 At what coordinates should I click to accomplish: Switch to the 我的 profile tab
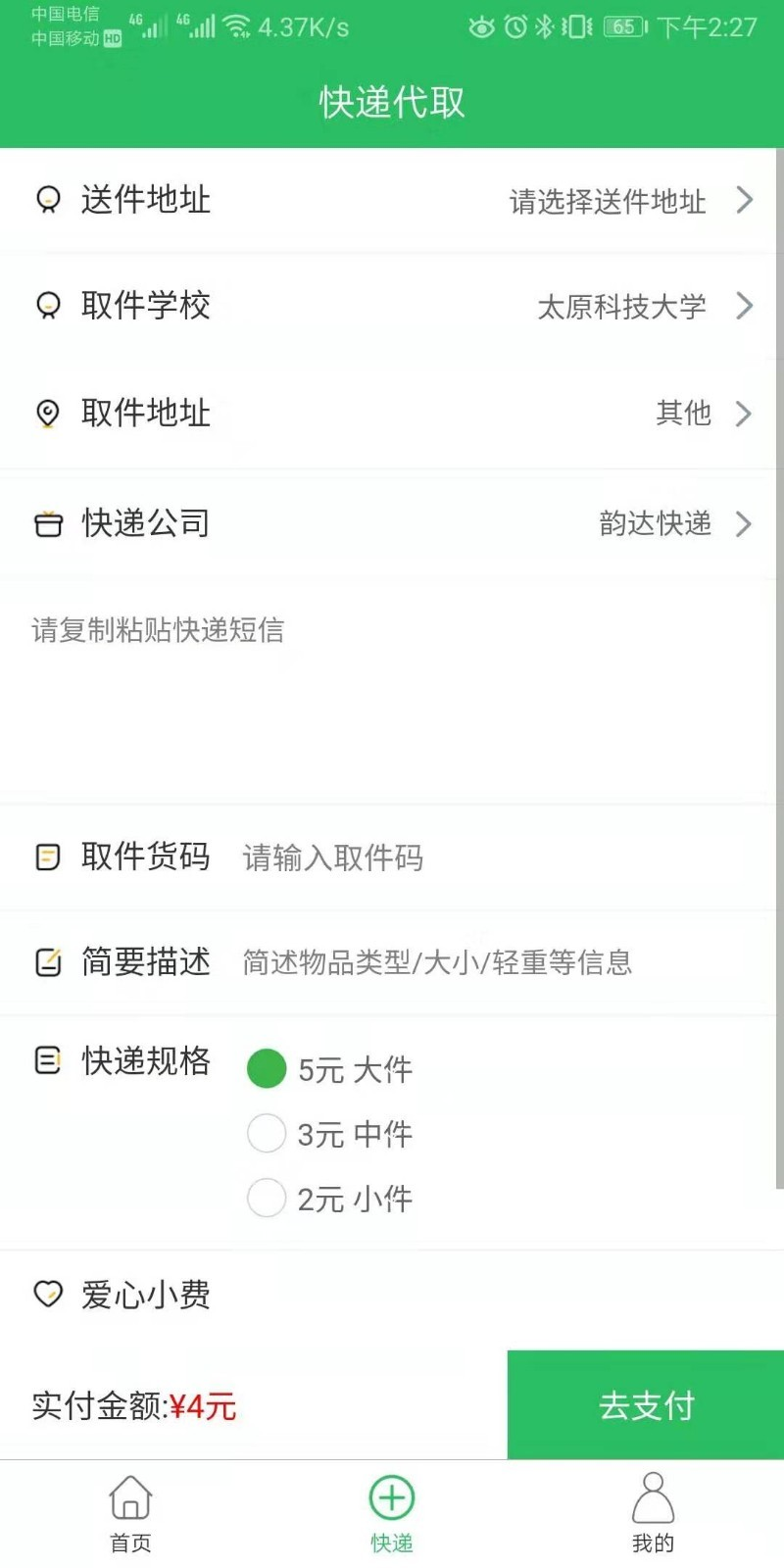(653, 1514)
